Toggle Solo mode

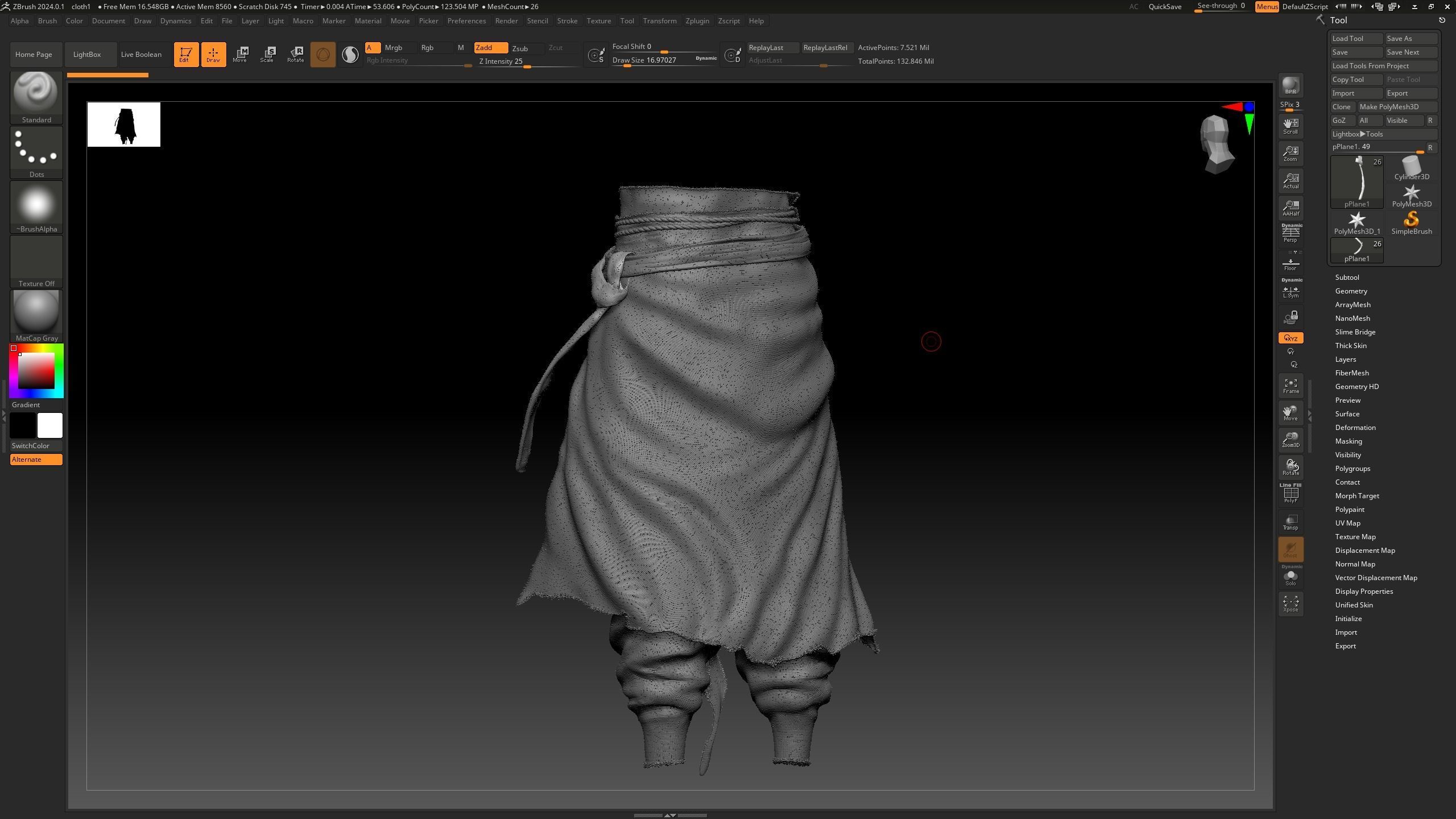1290,576
